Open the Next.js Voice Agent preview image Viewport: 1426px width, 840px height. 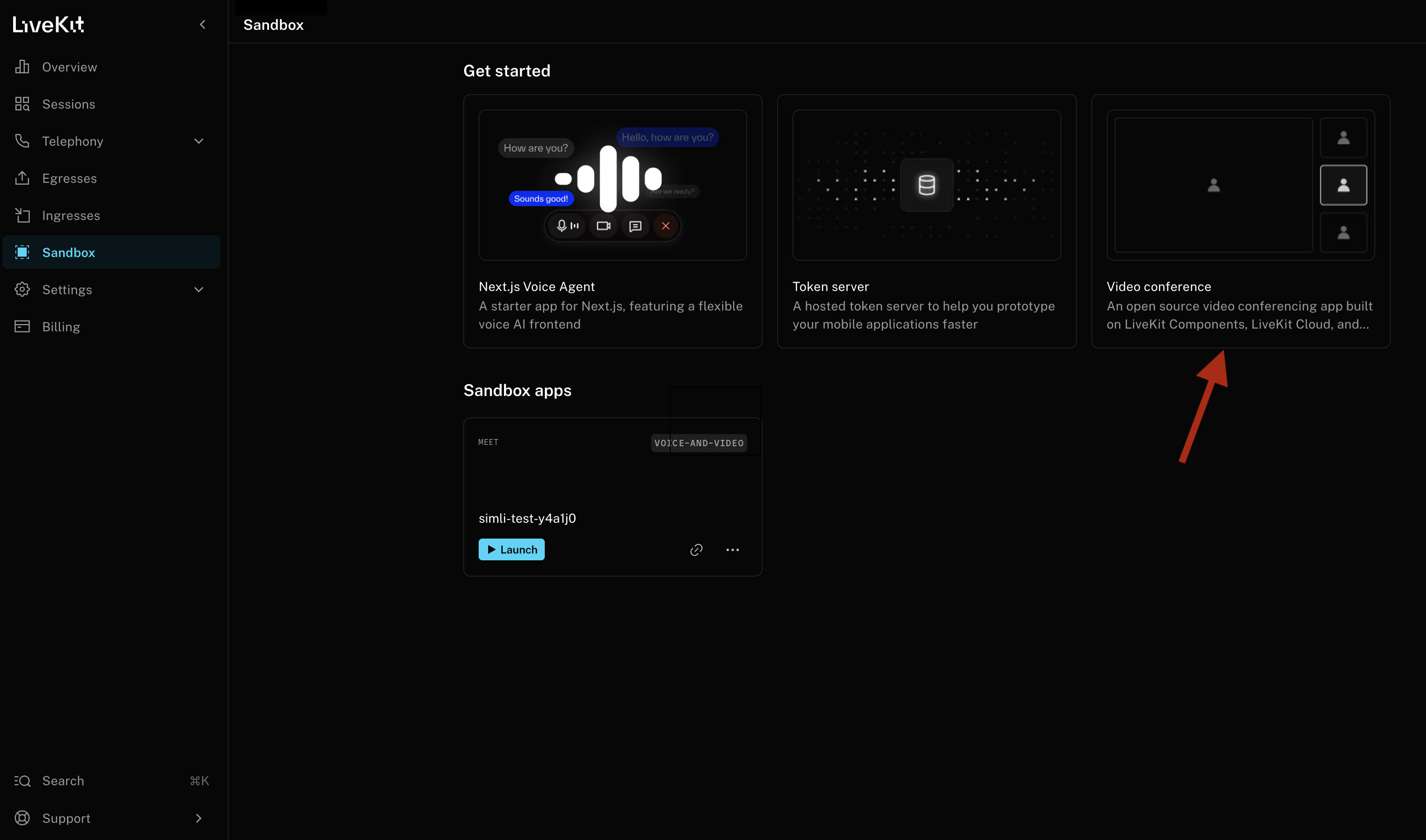[x=613, y=185]
